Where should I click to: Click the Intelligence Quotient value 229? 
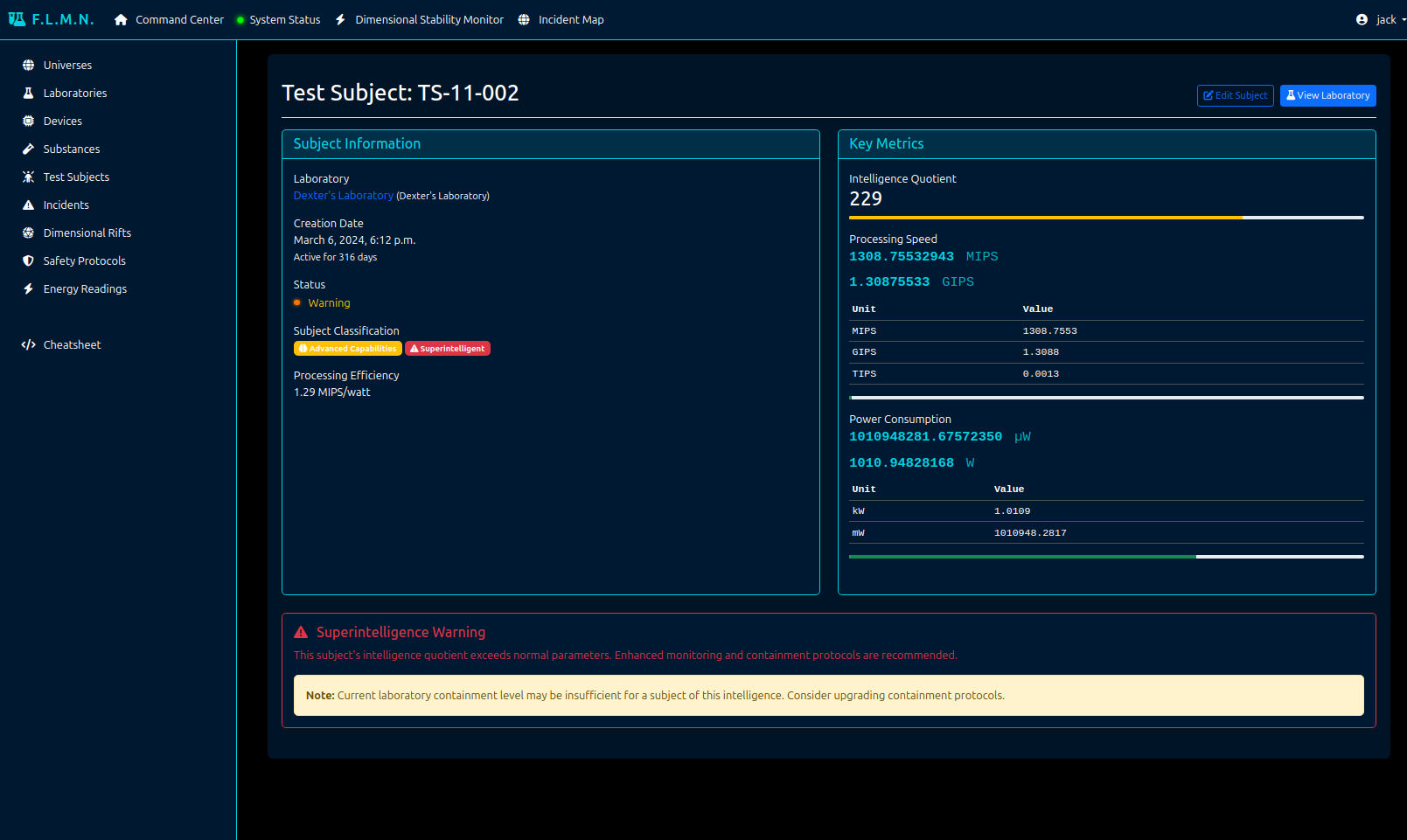(866, 199)
